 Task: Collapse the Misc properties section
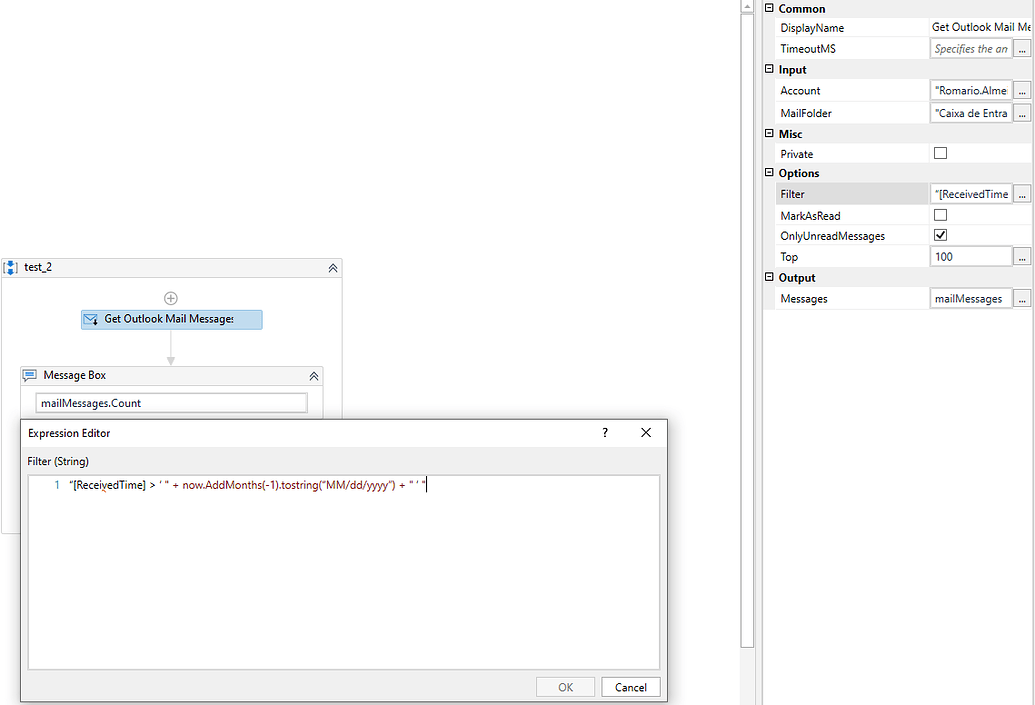click(769, 133)
